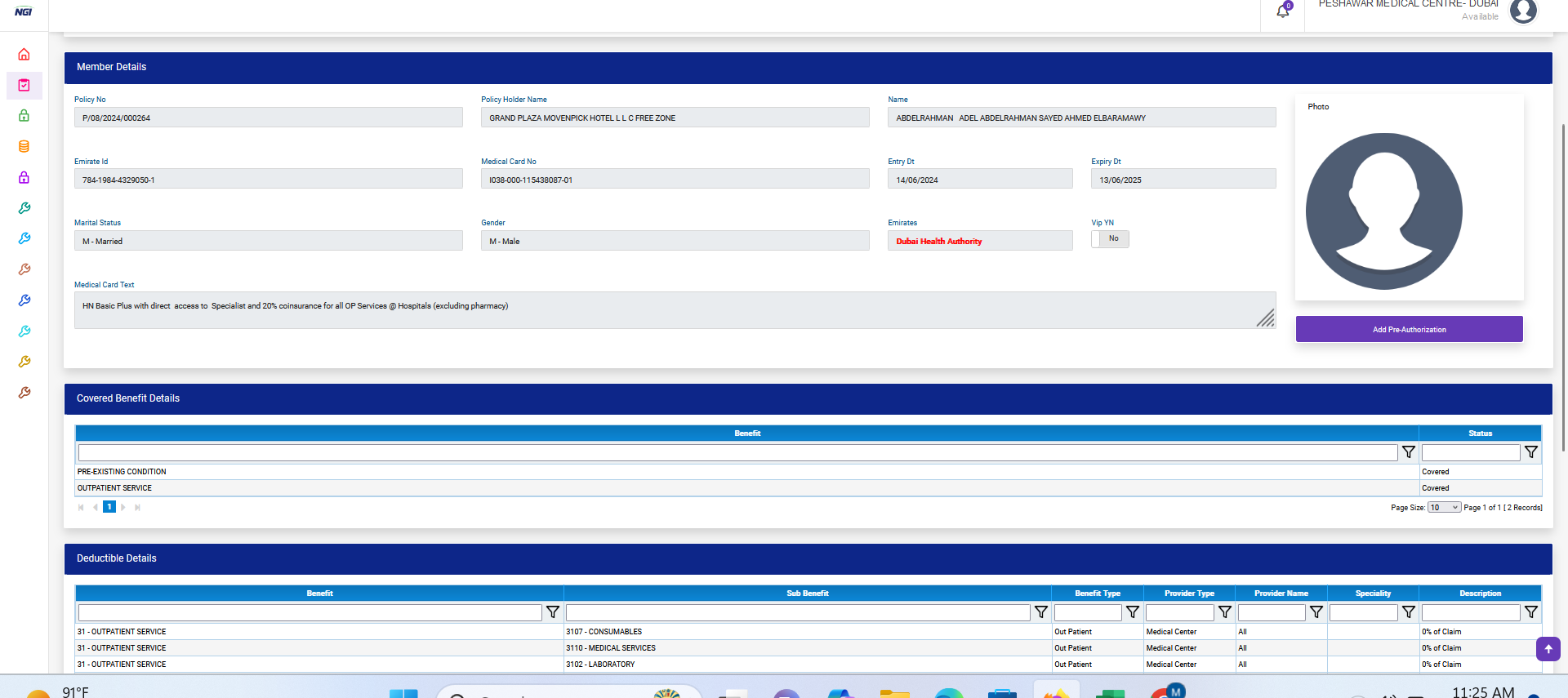Click the Add Pre-Authorization button
1568x698 pixels.
(1409, 330)
